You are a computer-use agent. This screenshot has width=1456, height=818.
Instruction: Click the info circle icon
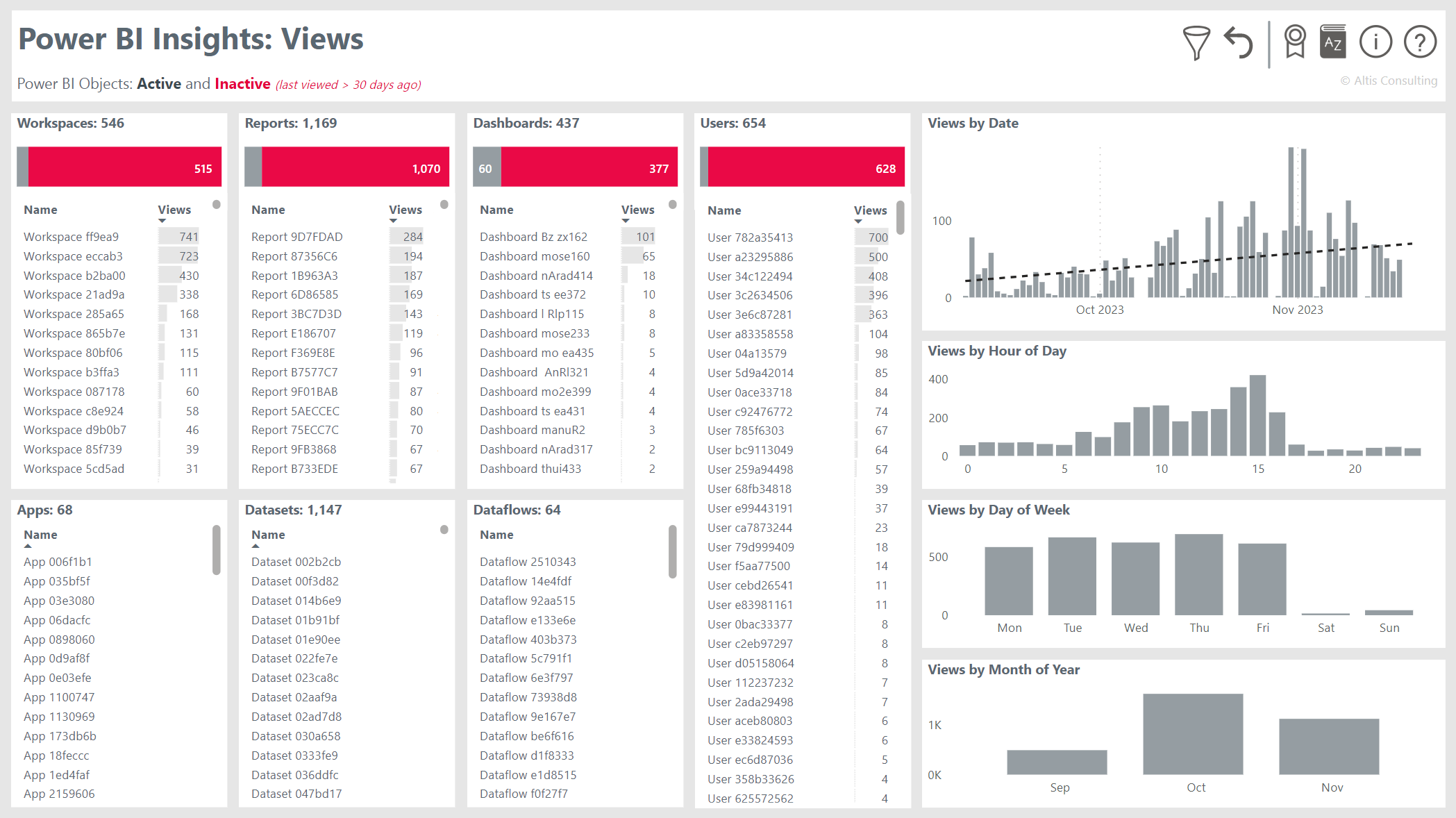point(1375,42)
